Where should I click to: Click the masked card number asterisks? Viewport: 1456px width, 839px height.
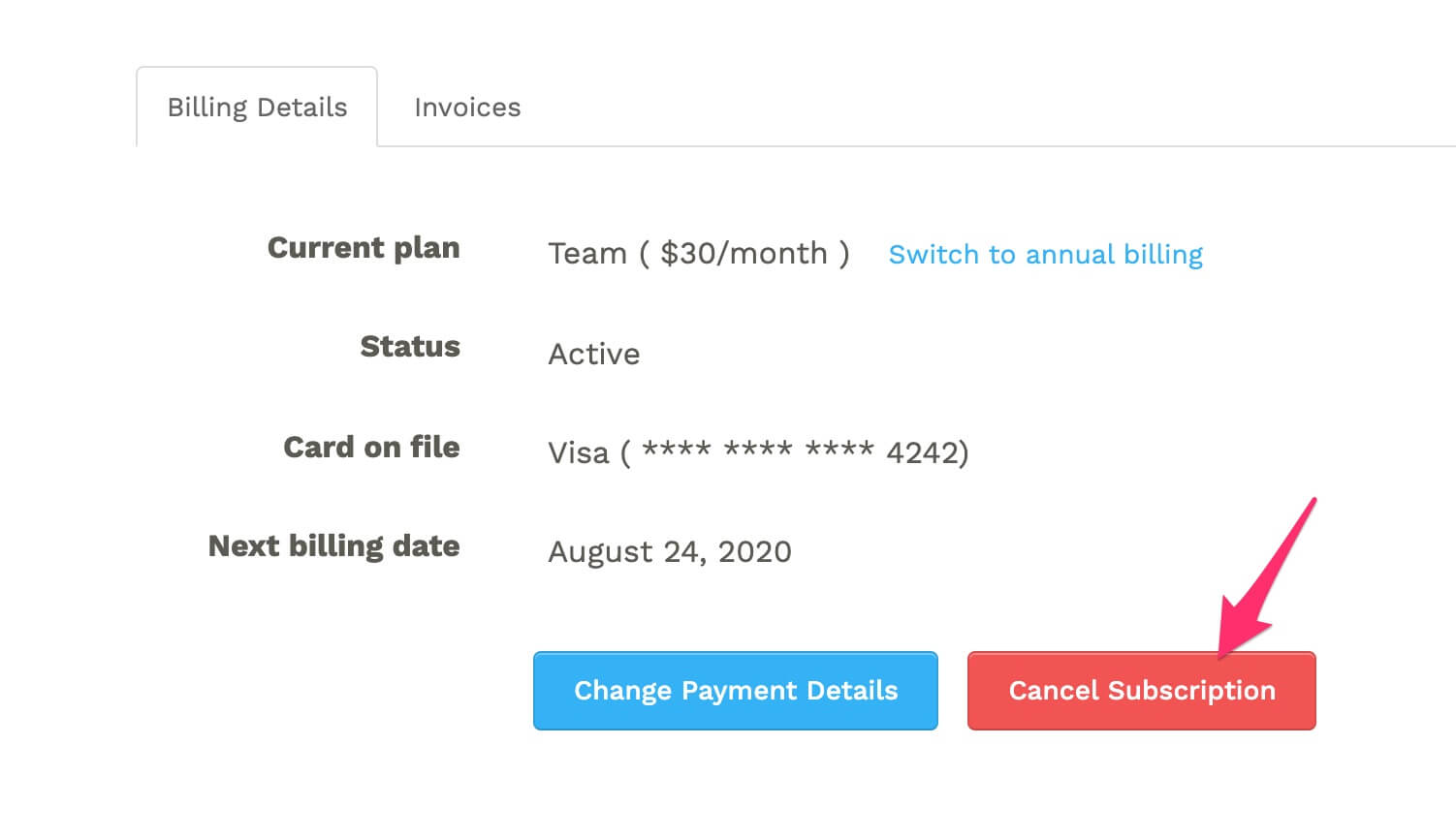758,449
